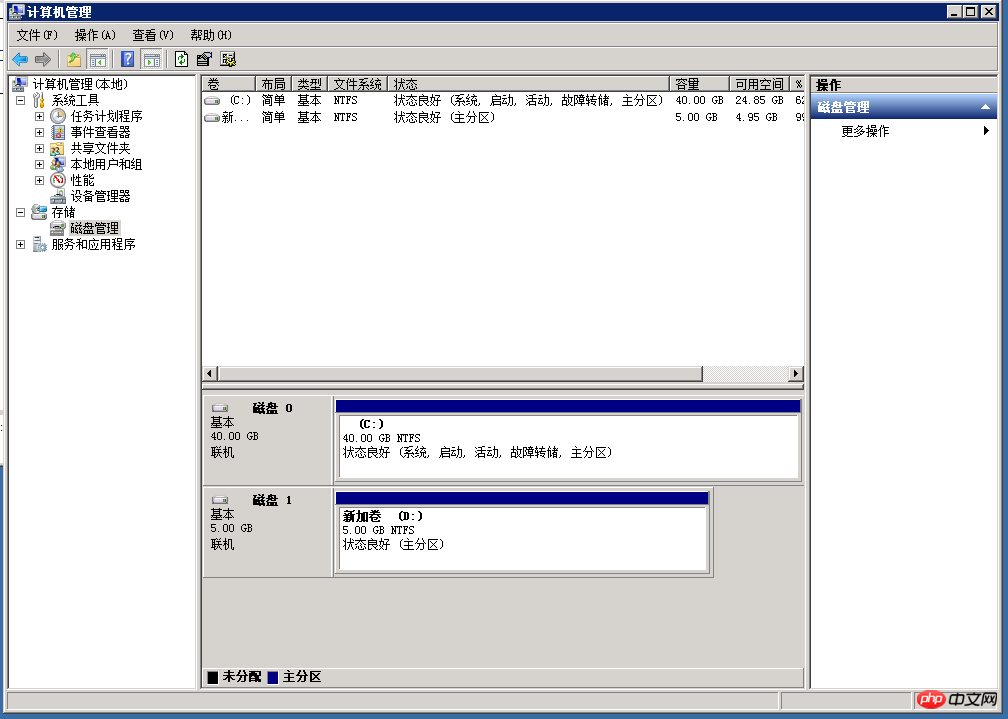1008x719 pixels.
Task: Open the 帮助(H) menu
Action: click(x=211, y=35)
